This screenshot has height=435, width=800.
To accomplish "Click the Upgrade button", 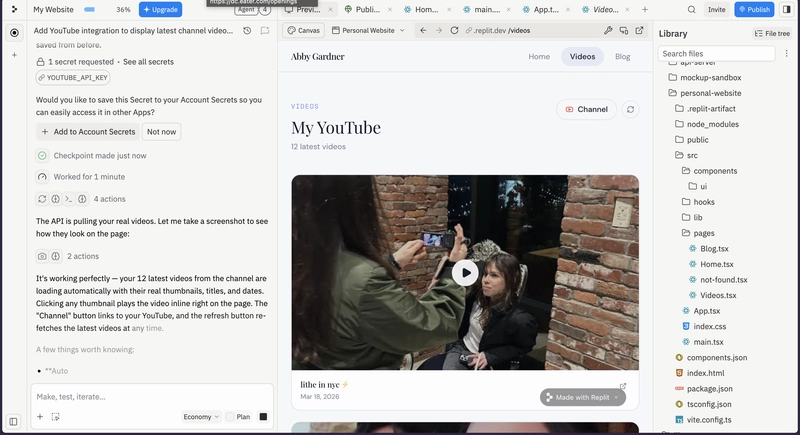I will point(160,9).
